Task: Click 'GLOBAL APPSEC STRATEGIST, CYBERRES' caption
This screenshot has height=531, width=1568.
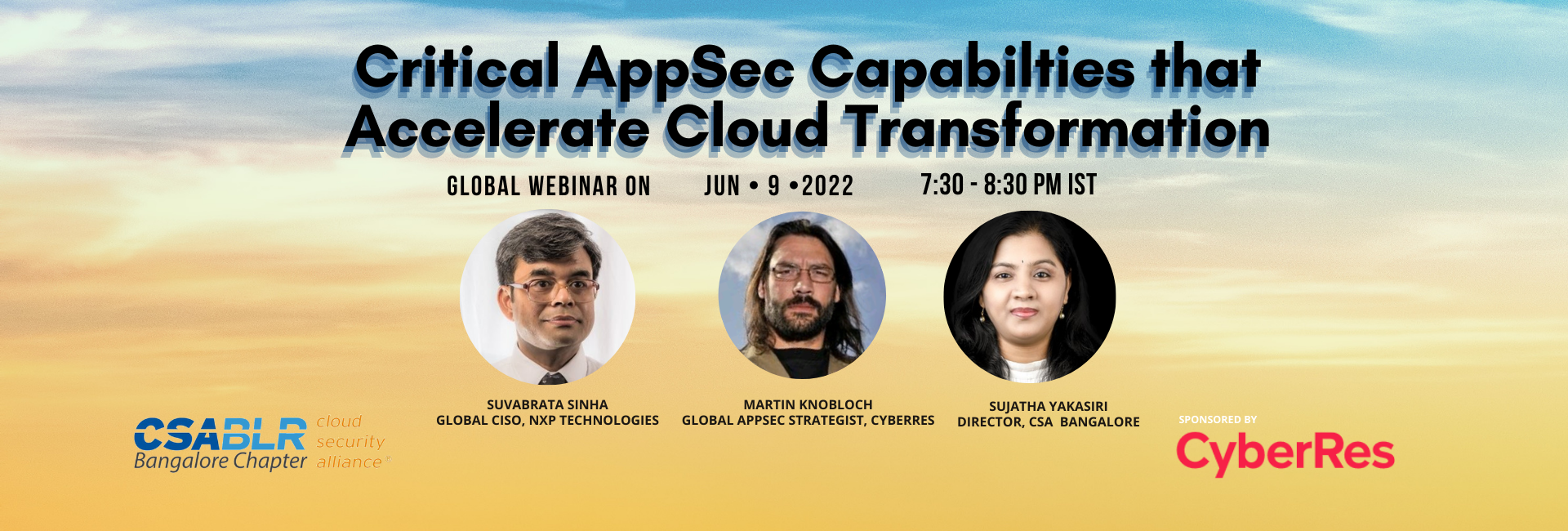Action: click(808, 420)
